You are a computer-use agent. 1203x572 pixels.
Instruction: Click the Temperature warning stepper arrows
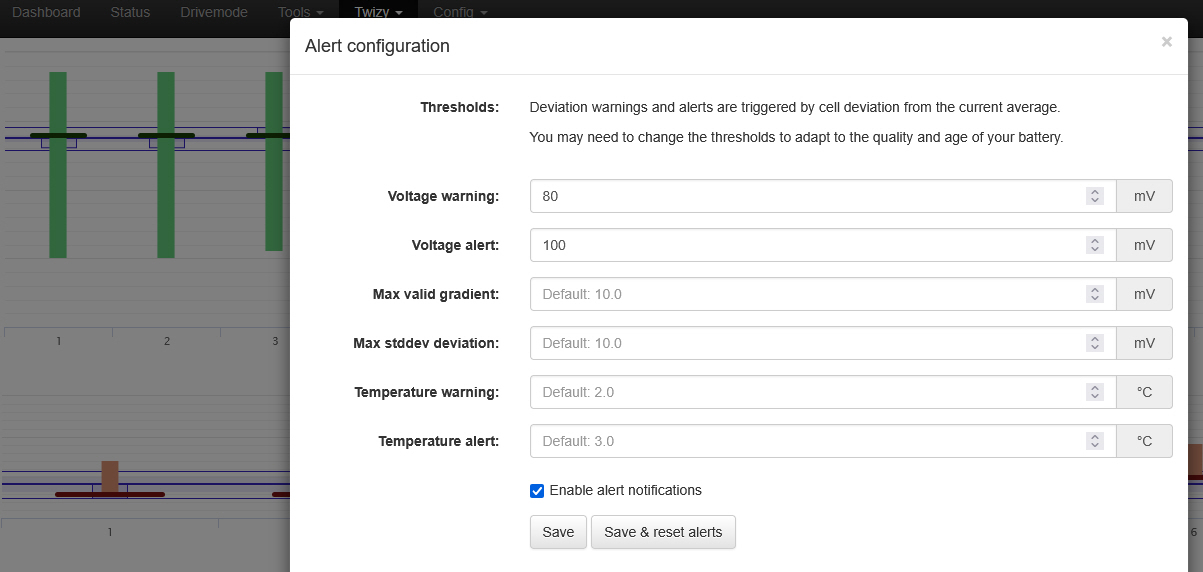(x=1095, y=392)
